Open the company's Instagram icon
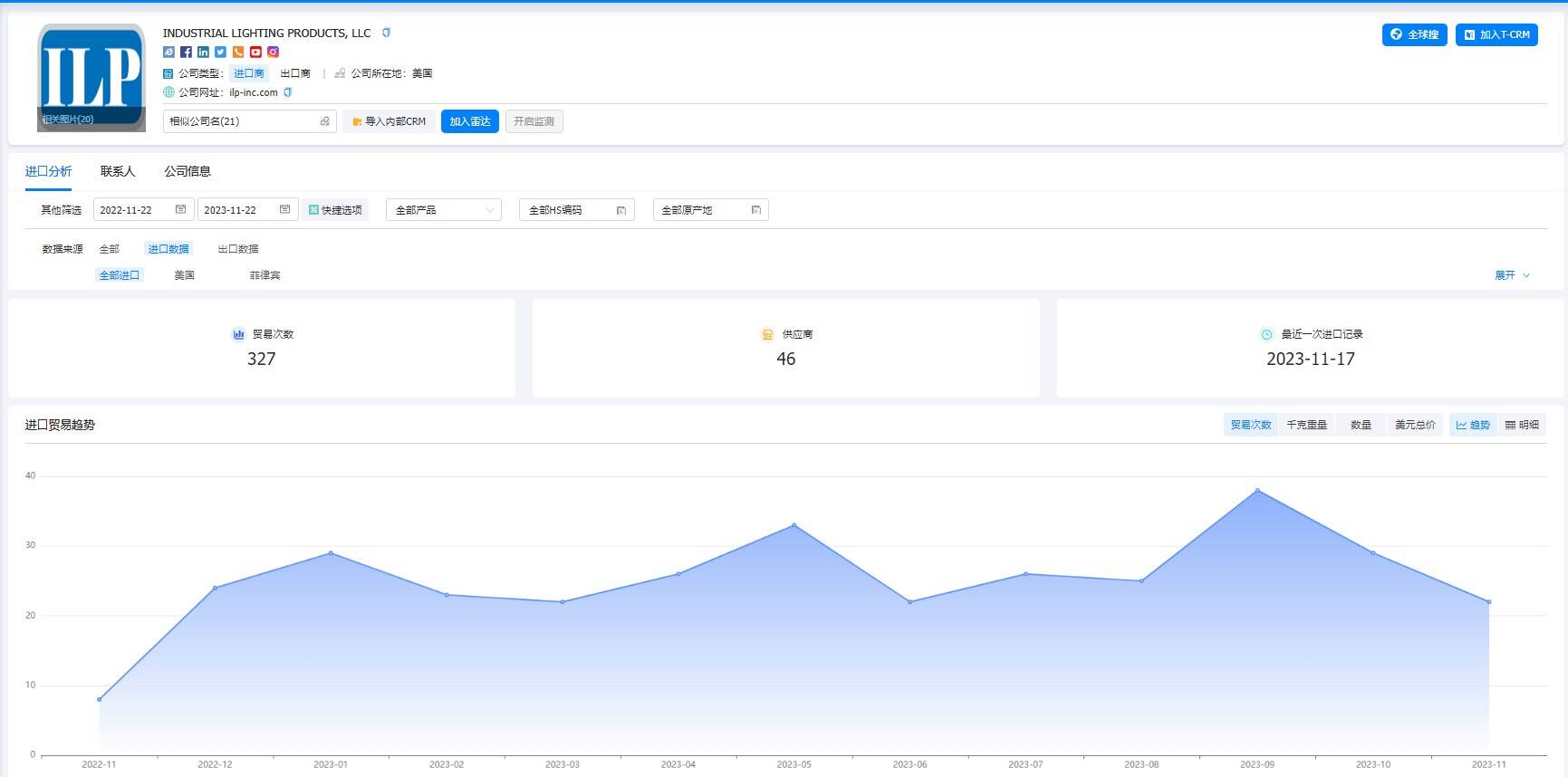 click(273, 53)
